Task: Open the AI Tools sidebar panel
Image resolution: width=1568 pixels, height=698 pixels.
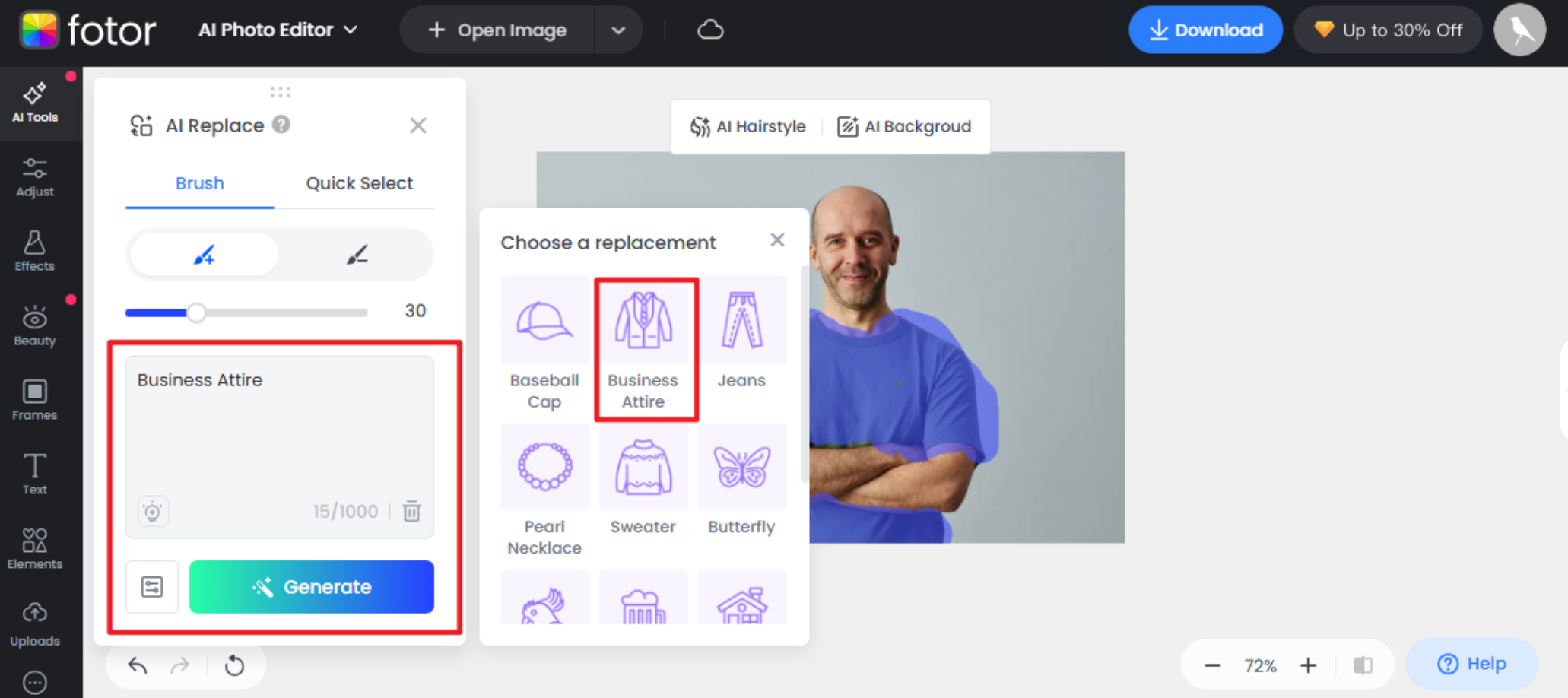Action: pyautogui.click(x=35, y=103)
